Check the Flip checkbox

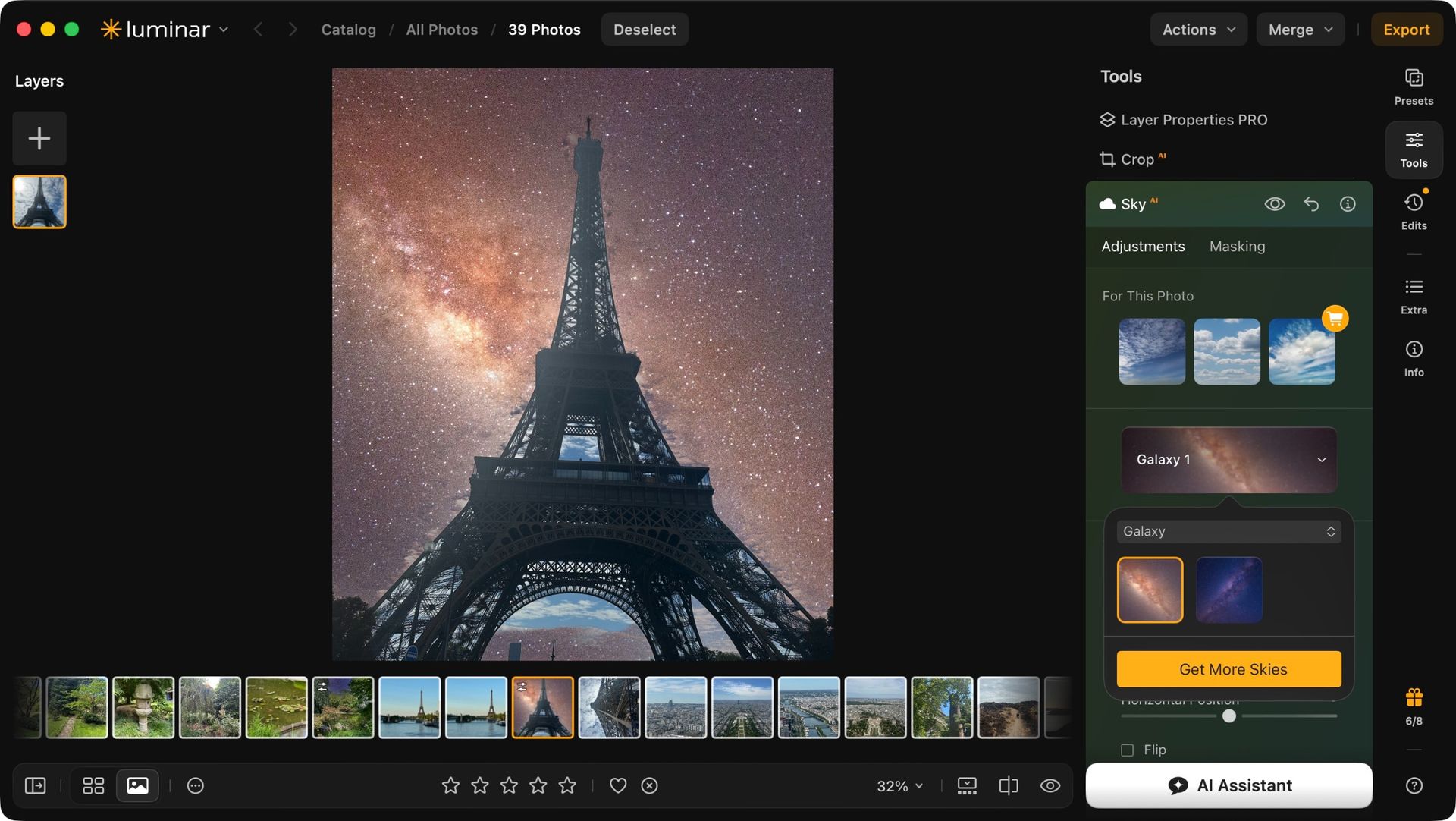click(x=1128, y=750)
